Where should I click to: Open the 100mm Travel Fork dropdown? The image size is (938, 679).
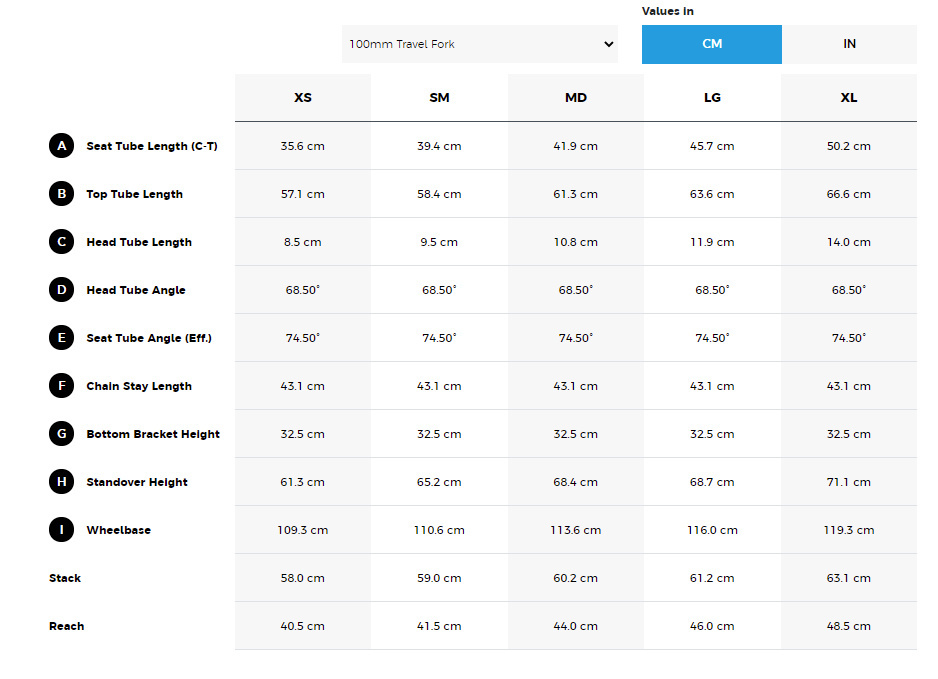480,44
